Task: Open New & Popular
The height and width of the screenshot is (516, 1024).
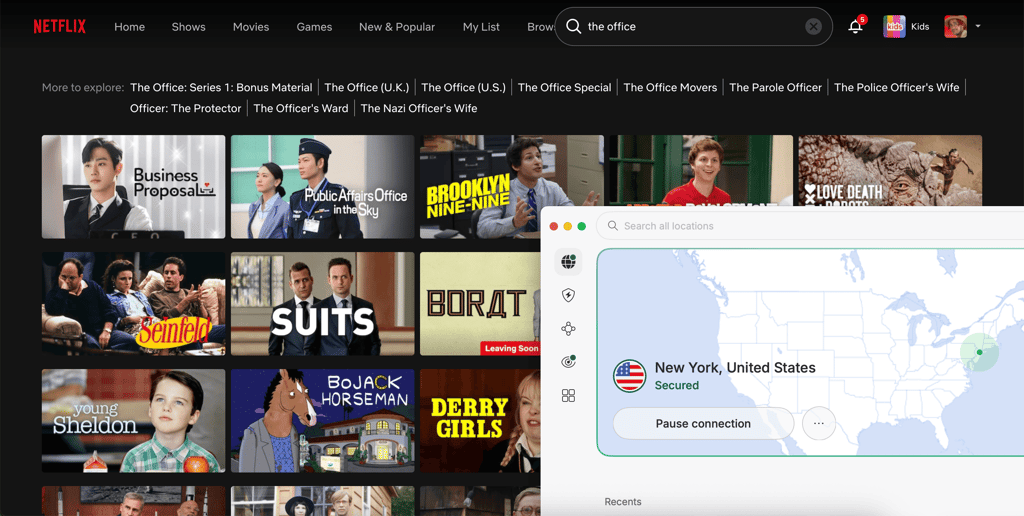Action: click(397, 27)
